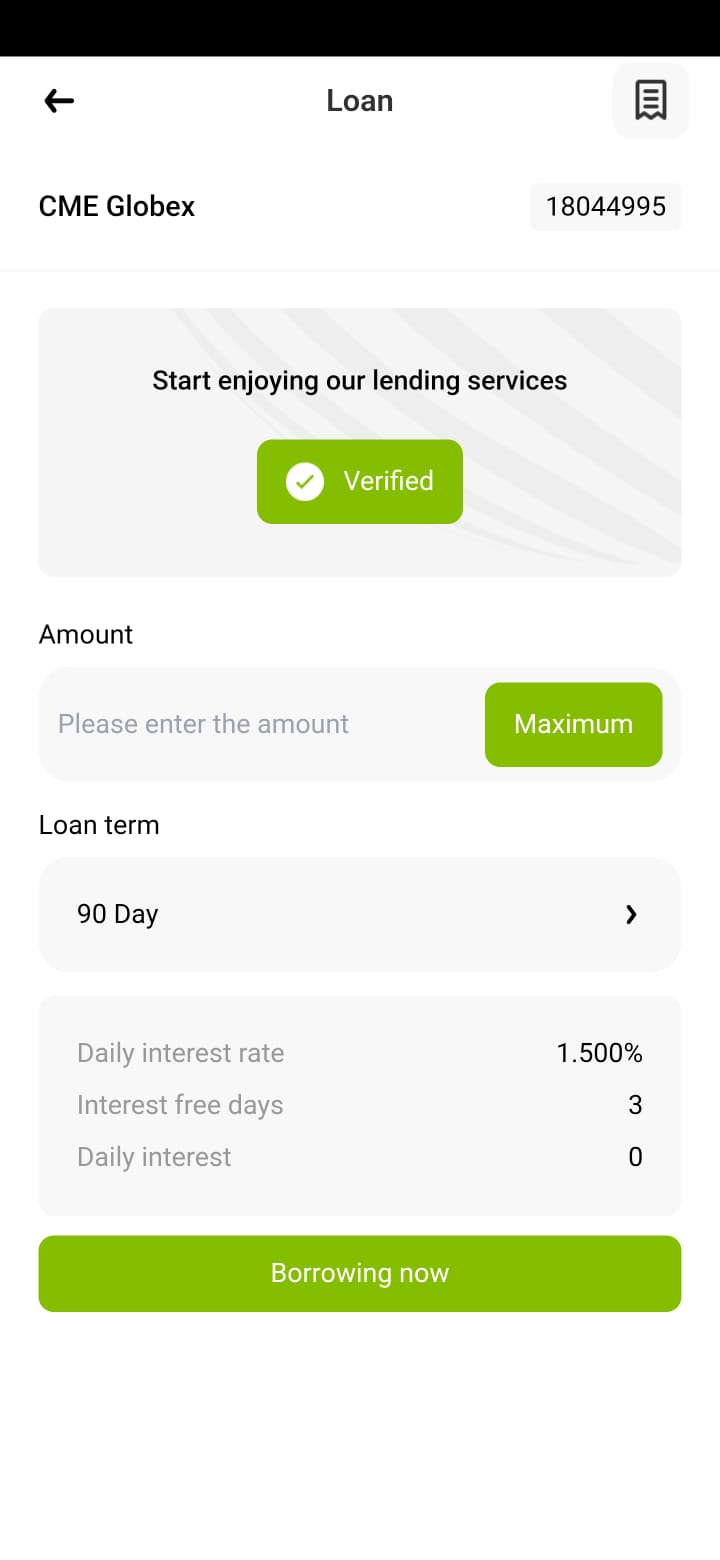Click the white checkmark circle icon
720x1560 pixels.
tap(305, 481)
